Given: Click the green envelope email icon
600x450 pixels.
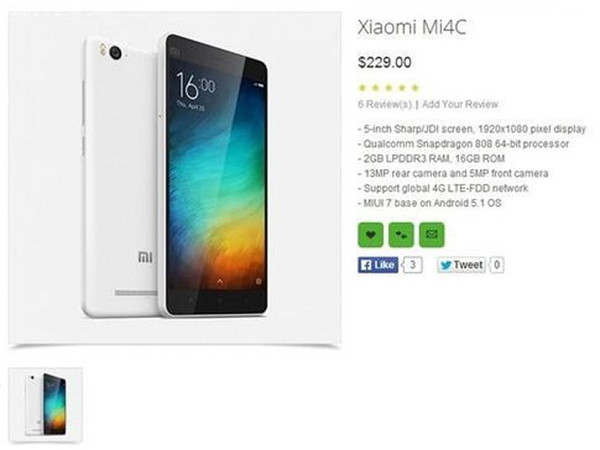Looking at the screenshot, I should pyautogui.click(x=432, y=235).
